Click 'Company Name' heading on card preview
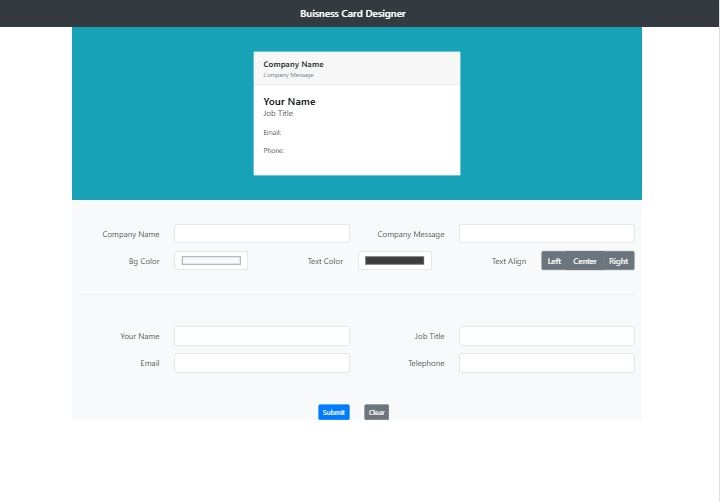The image size is (720, 502). [x=293, y=64]
